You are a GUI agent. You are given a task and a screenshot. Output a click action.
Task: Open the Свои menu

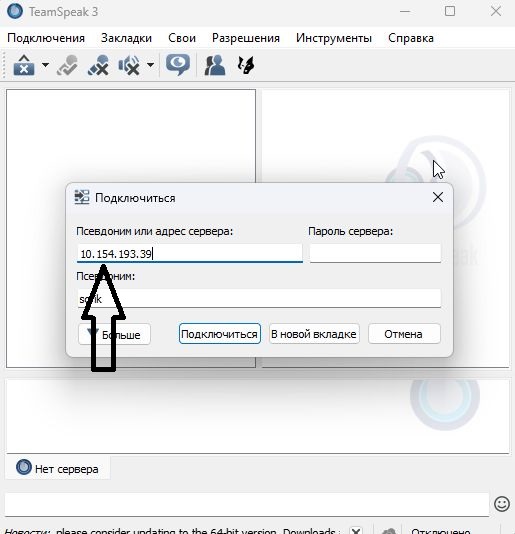point(182,38)
